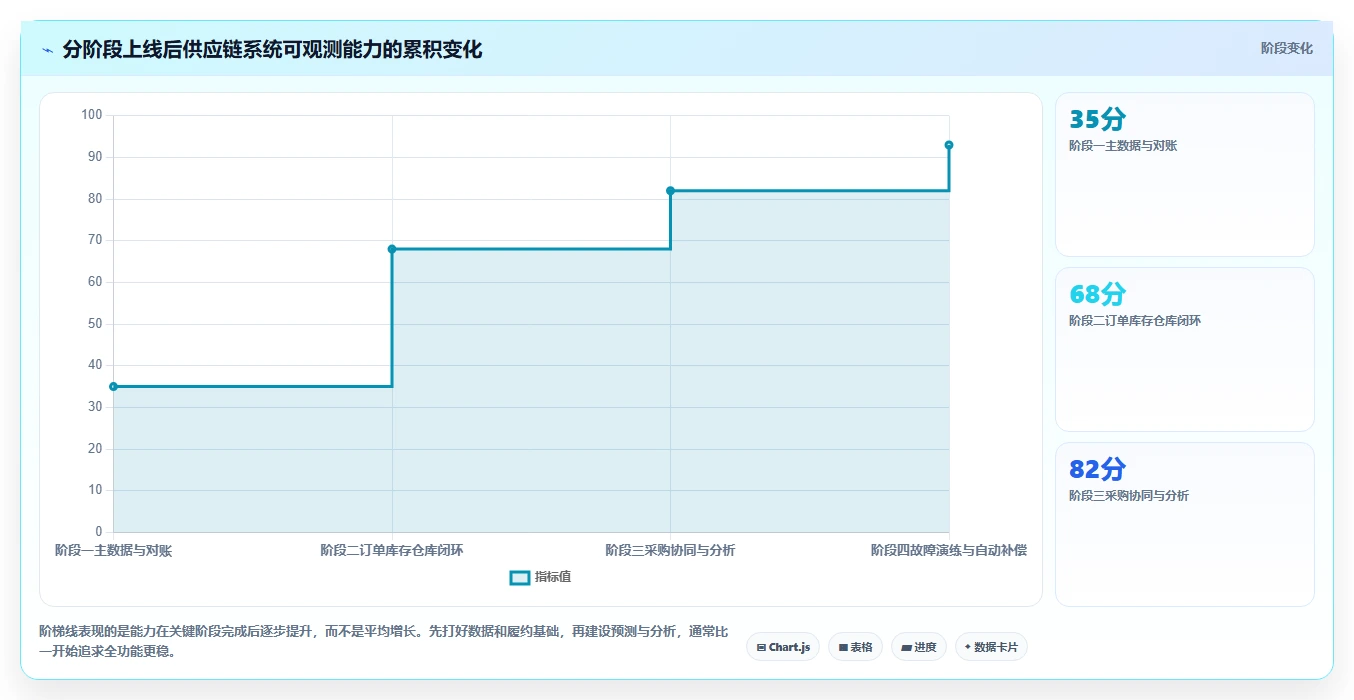Click the data point at value 82
Viewport: 1354px width, 700px height.
[670, 191]
